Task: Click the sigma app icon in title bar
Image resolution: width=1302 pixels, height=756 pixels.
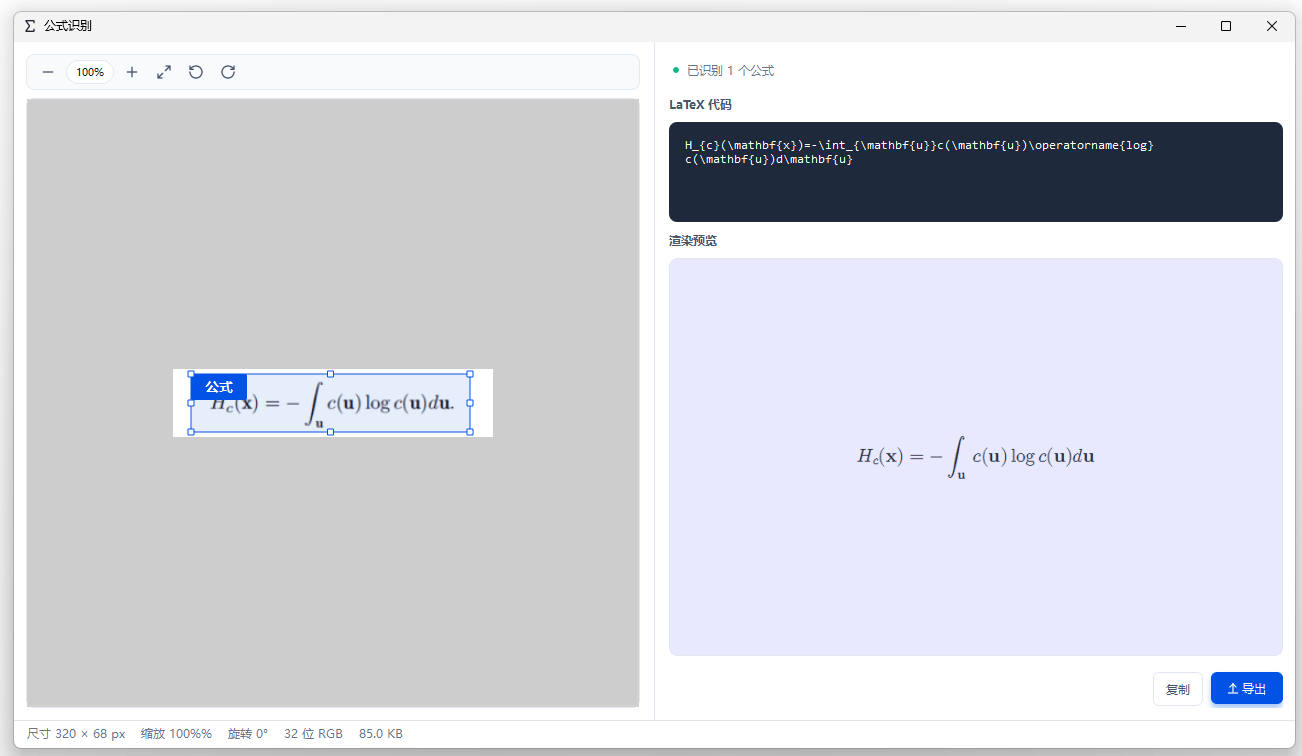Action: pos(30,26)
